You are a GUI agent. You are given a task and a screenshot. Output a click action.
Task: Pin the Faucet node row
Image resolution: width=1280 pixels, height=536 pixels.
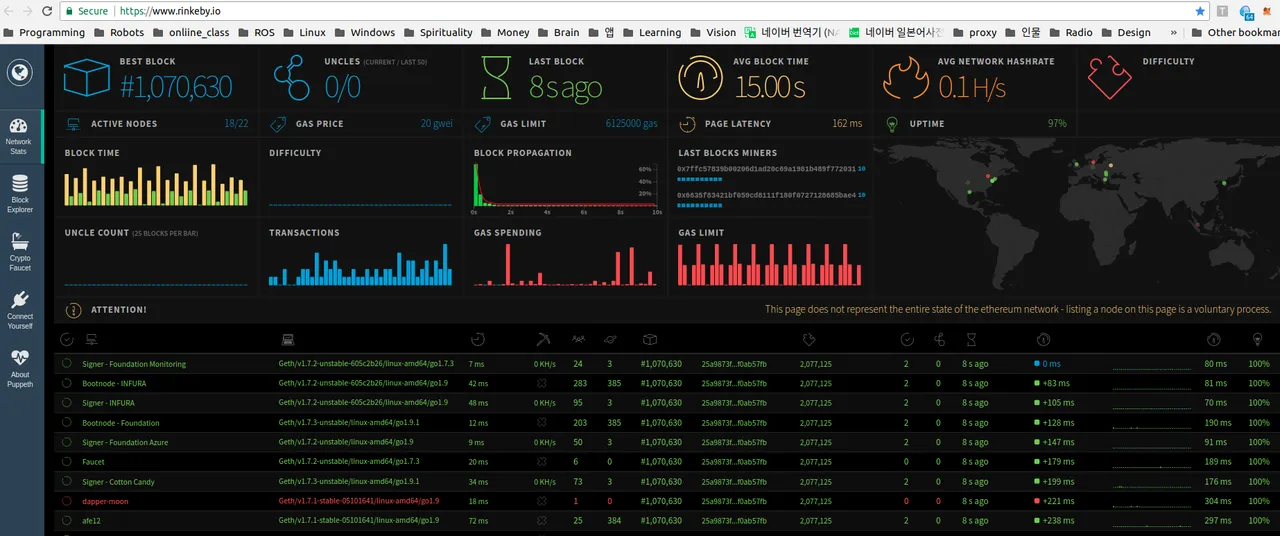(67, 462)
